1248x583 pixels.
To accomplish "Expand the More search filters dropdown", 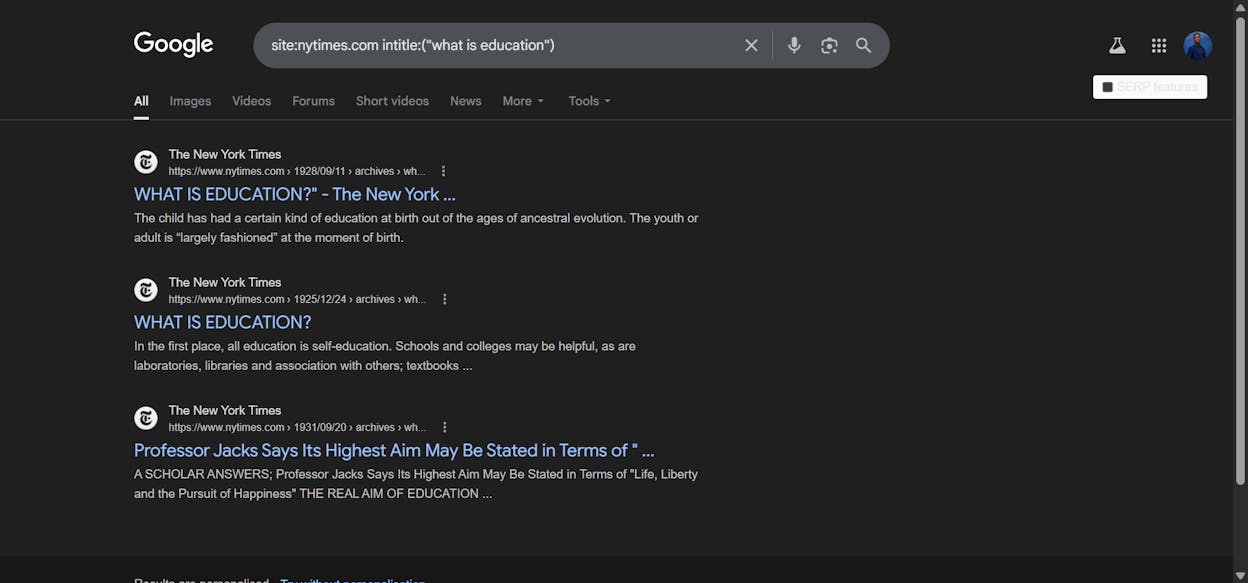I will pyautogui.click(x=523, y=101).
